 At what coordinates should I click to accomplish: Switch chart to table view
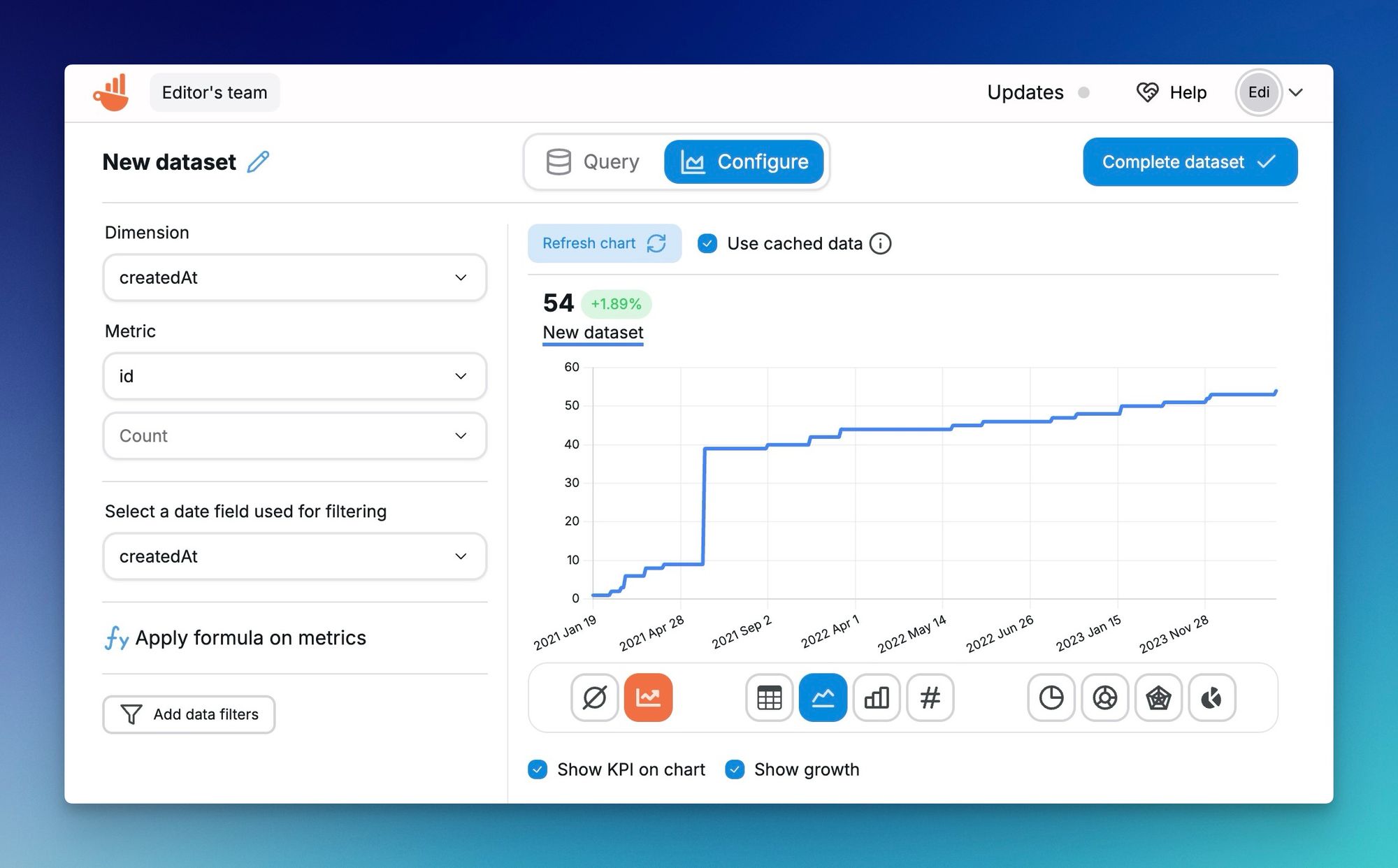768,697
